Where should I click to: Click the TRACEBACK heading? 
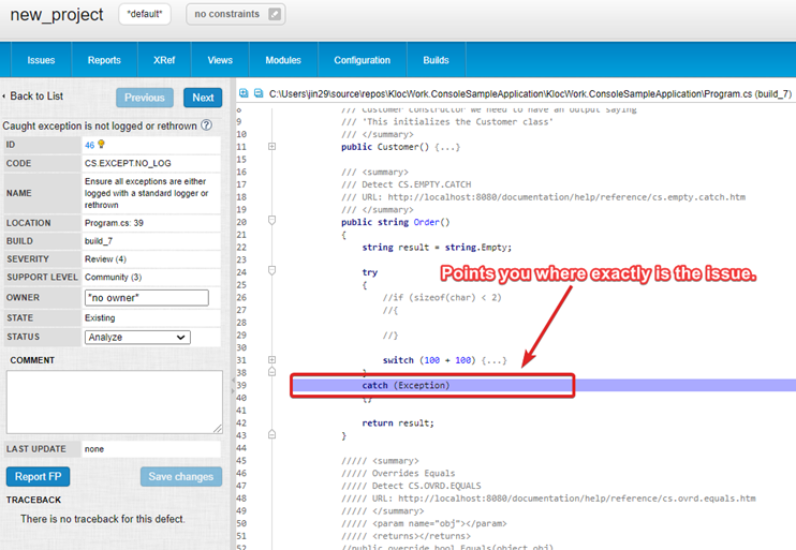coord(34,500)
